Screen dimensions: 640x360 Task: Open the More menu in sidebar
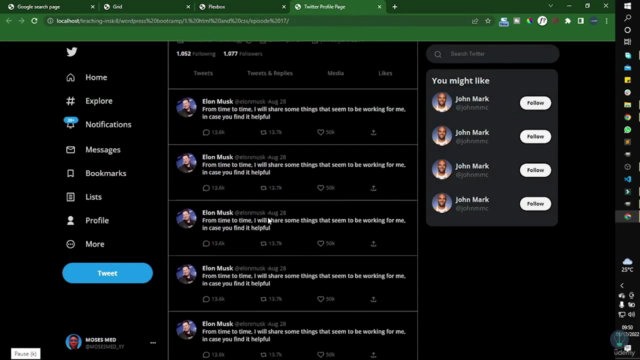[x=85, y=244]
